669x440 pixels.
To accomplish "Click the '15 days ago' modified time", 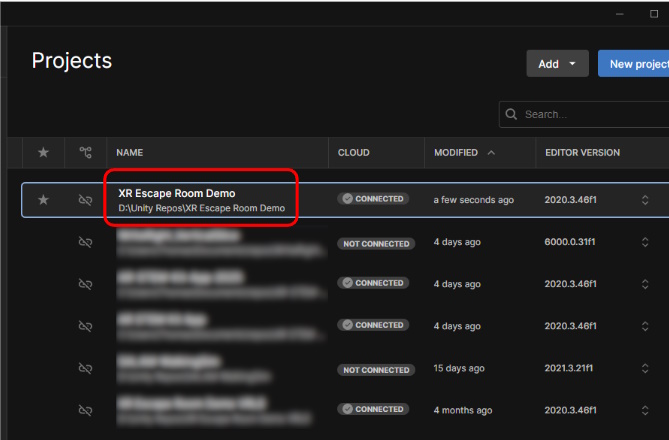I will coord(459,368).
